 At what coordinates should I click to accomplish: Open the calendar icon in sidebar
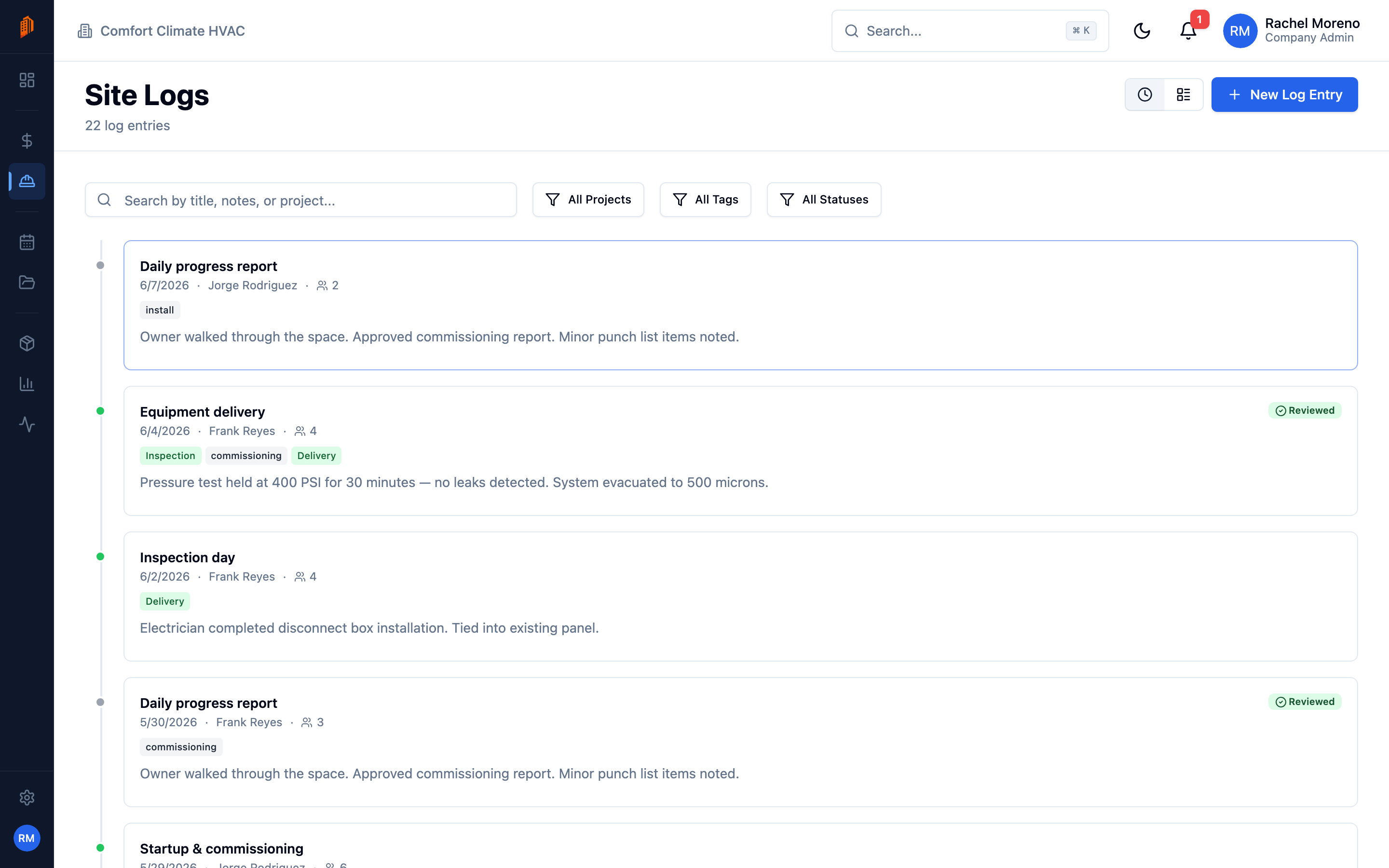point(27,242)
